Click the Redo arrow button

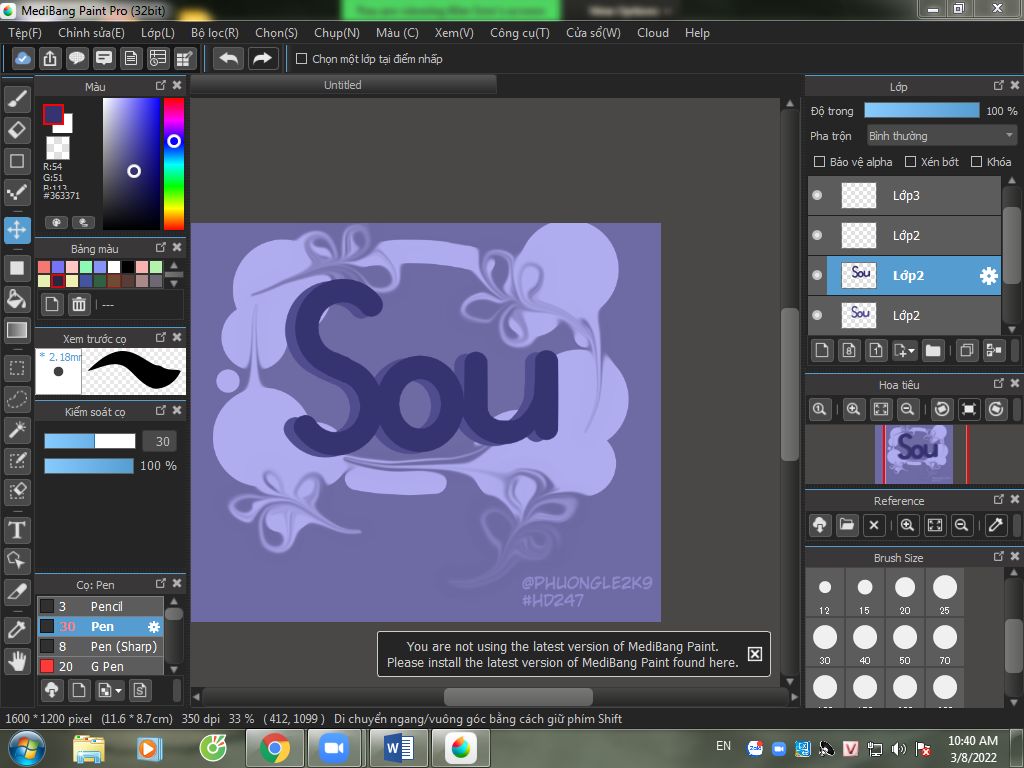(263, 59)
